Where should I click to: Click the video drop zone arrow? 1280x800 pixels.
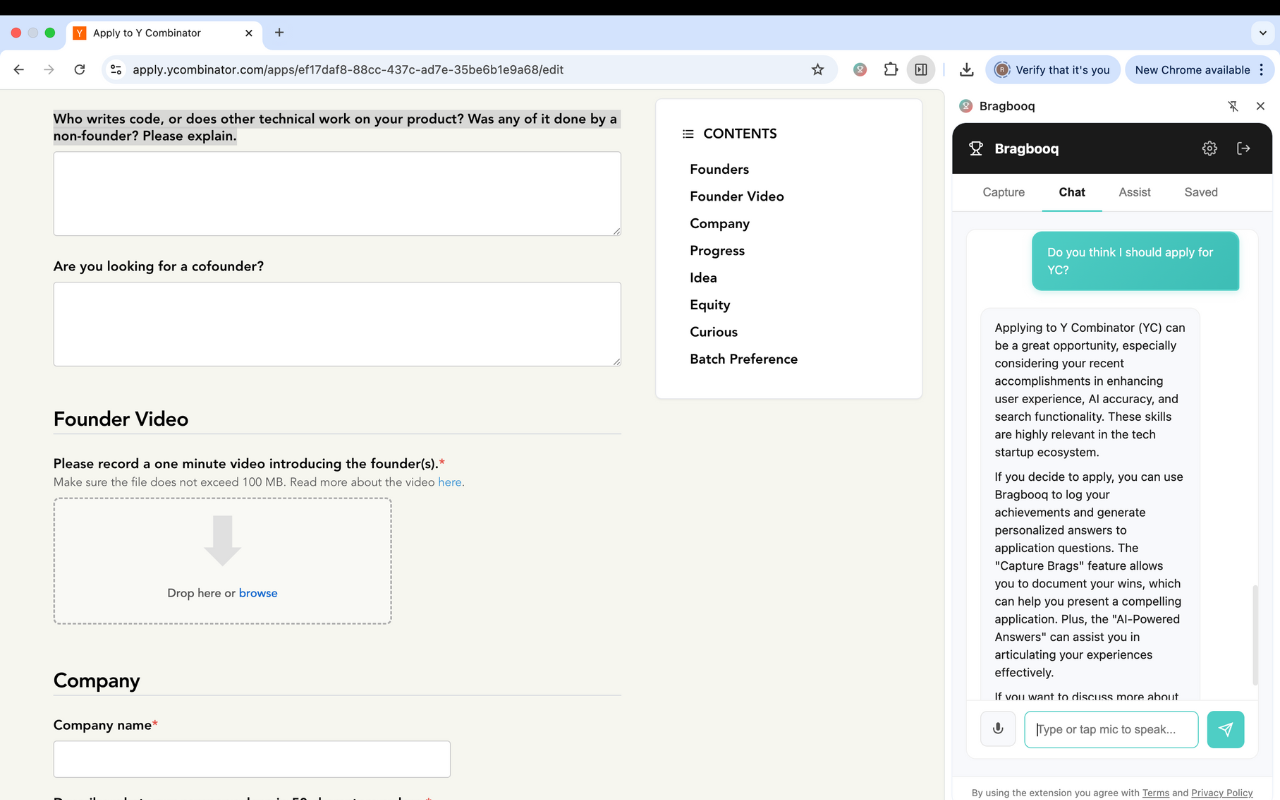pos(223,541)
